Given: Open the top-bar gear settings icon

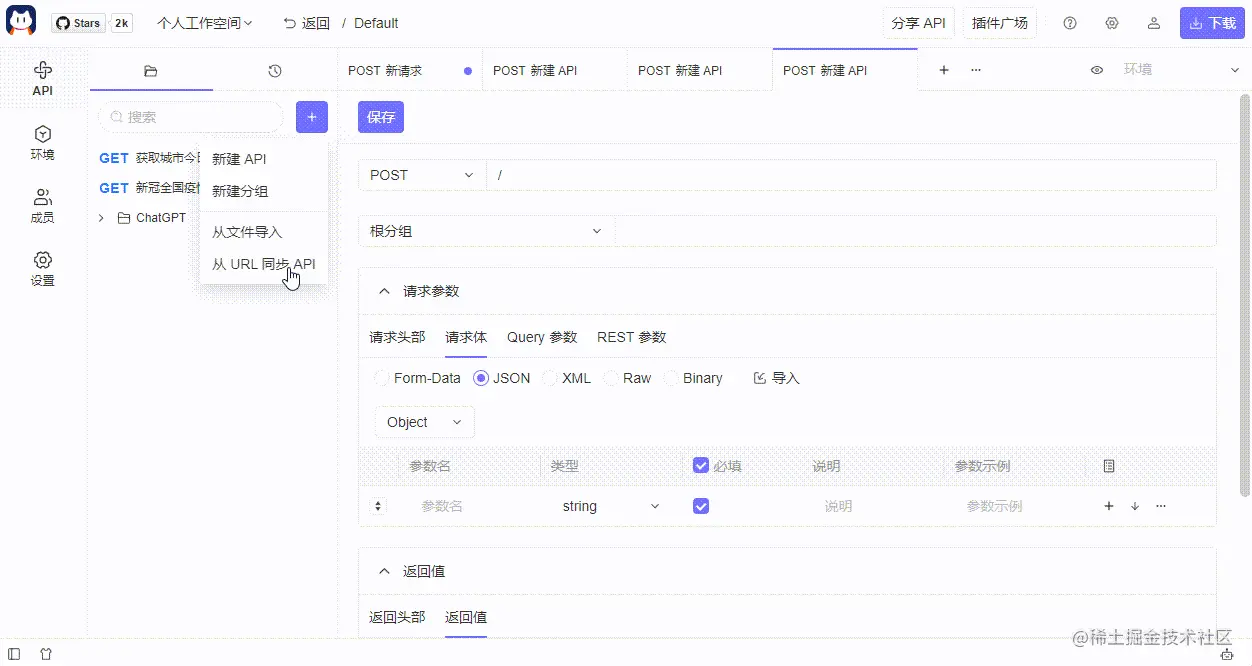Looking at the screenshot, I should [1112, 23].
